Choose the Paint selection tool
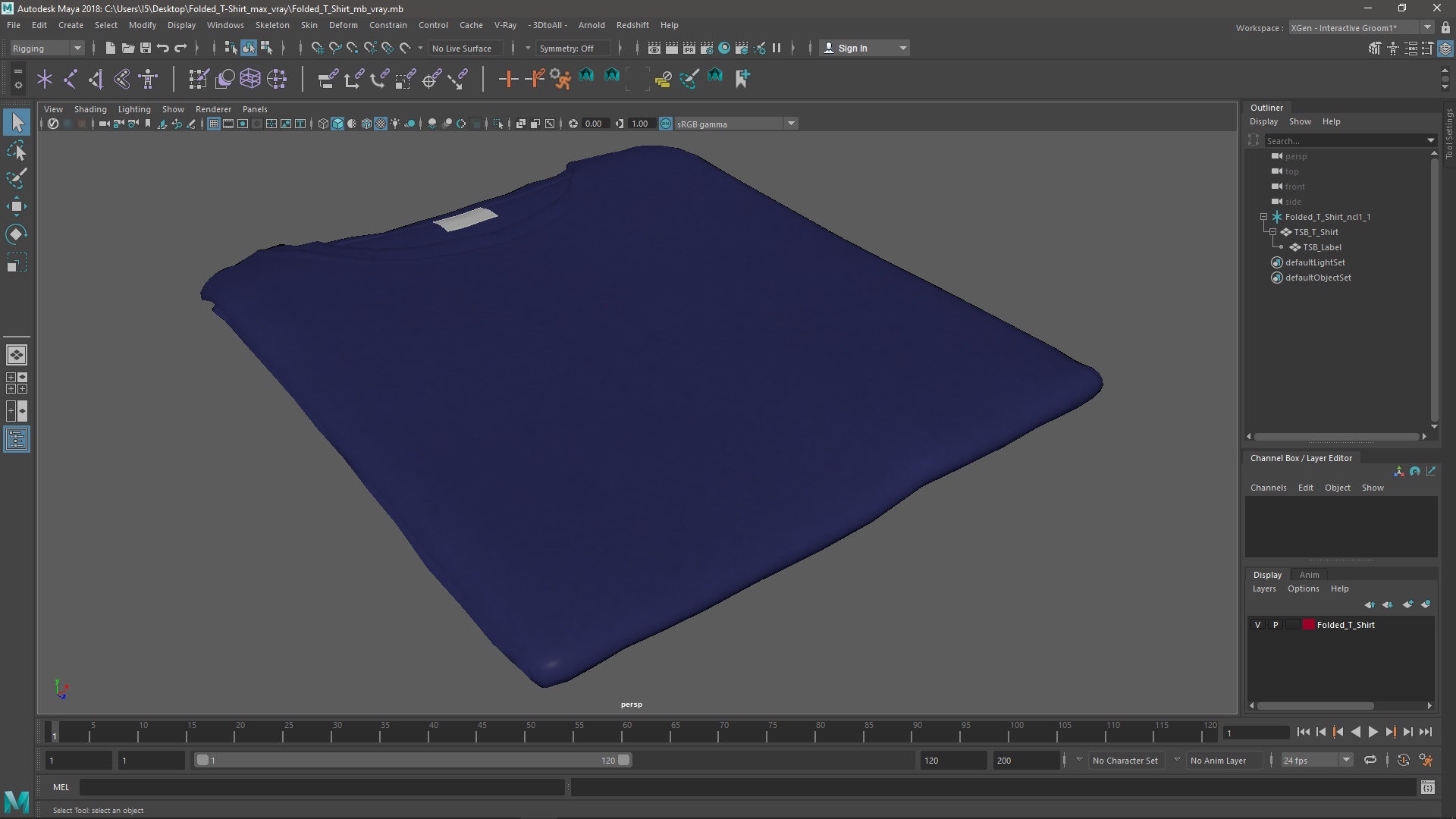The image size is (1456, 819). pos(17,178)
